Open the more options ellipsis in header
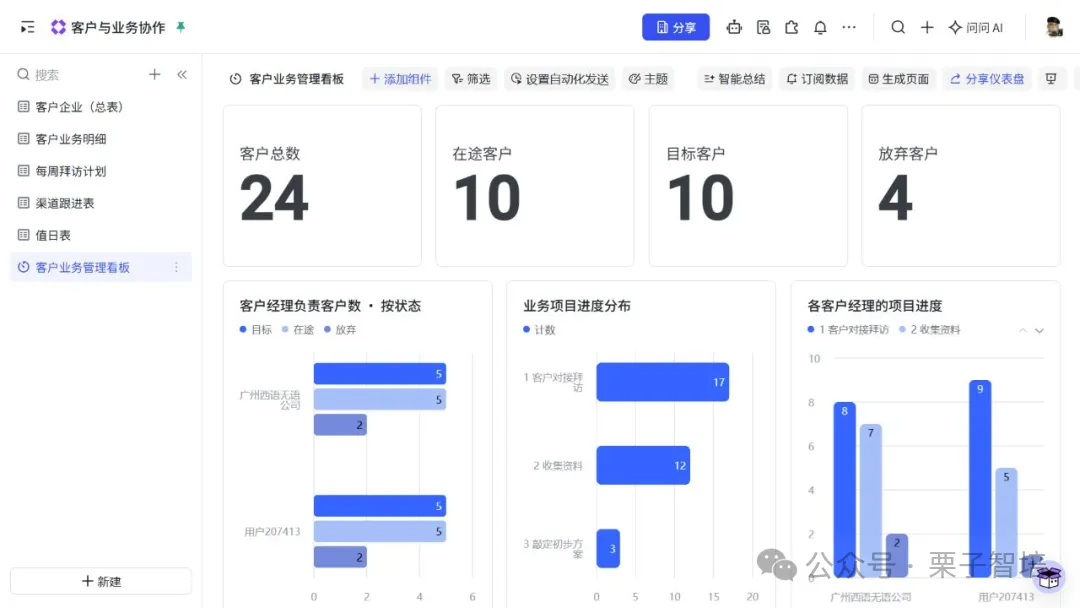1080x608 pixels. [x=849, y=28]
